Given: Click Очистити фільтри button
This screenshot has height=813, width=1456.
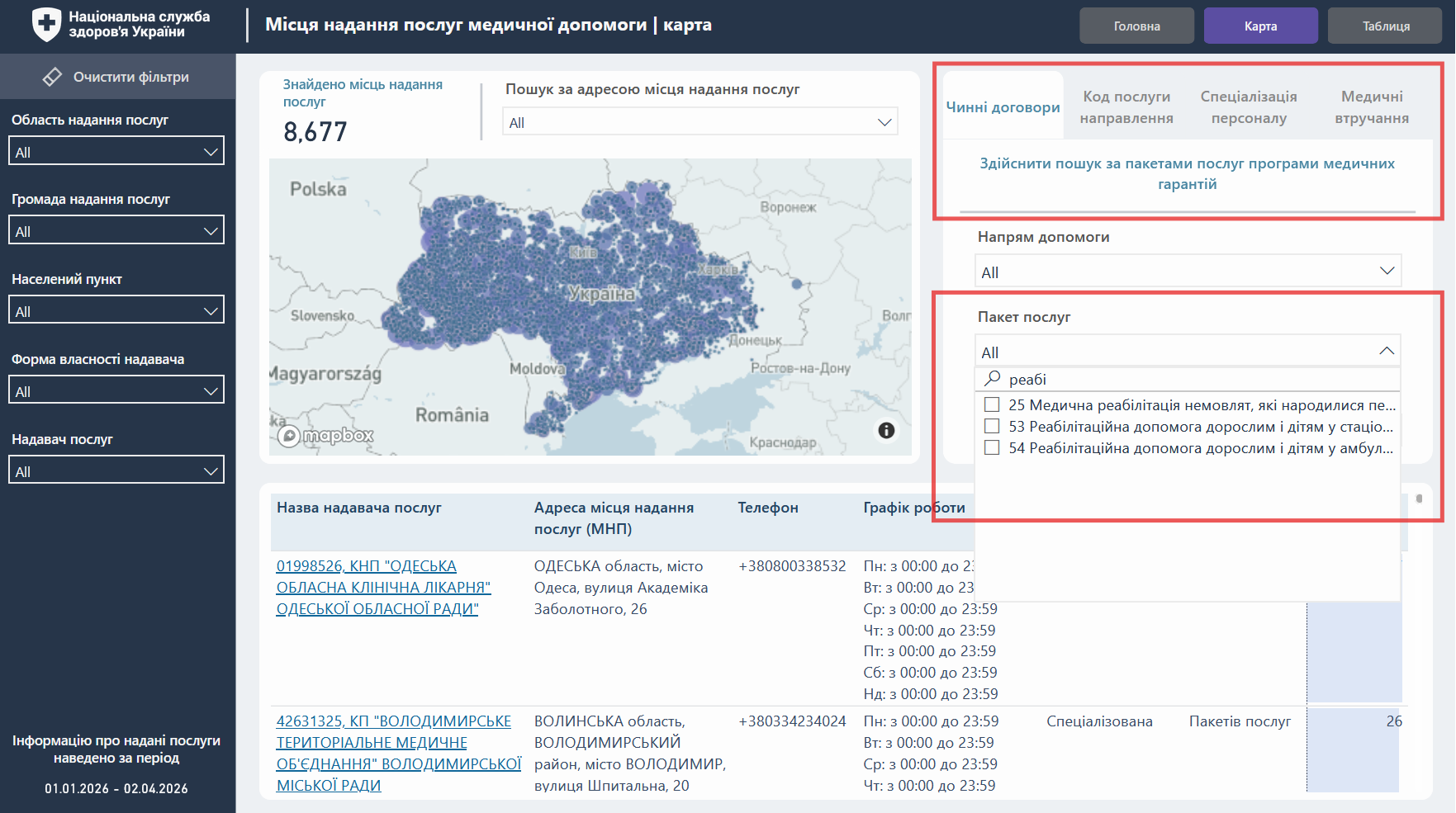Looking at the screenshot, I should click(x=117, y=77).
